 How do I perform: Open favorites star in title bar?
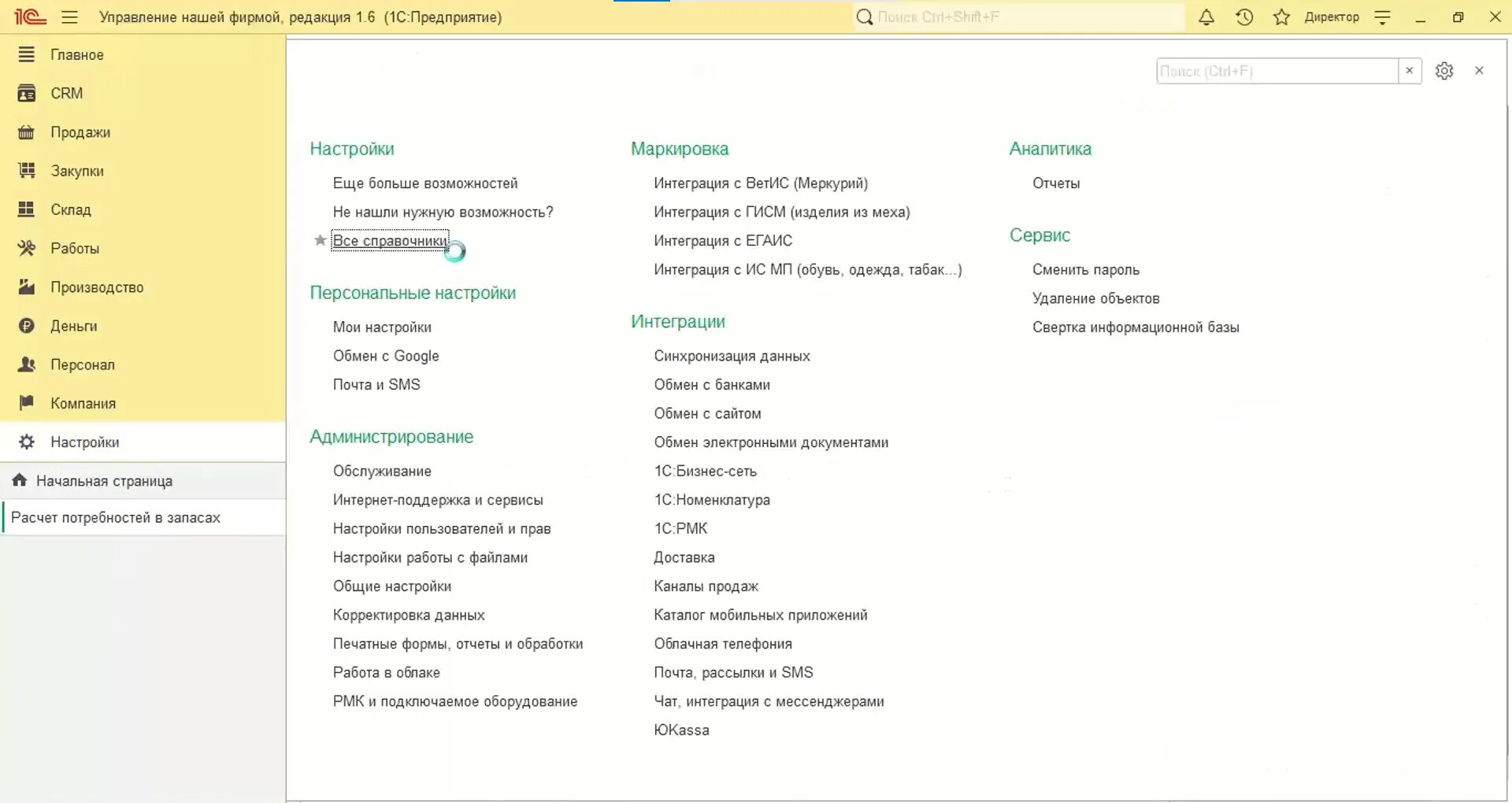pos(1281,17)
